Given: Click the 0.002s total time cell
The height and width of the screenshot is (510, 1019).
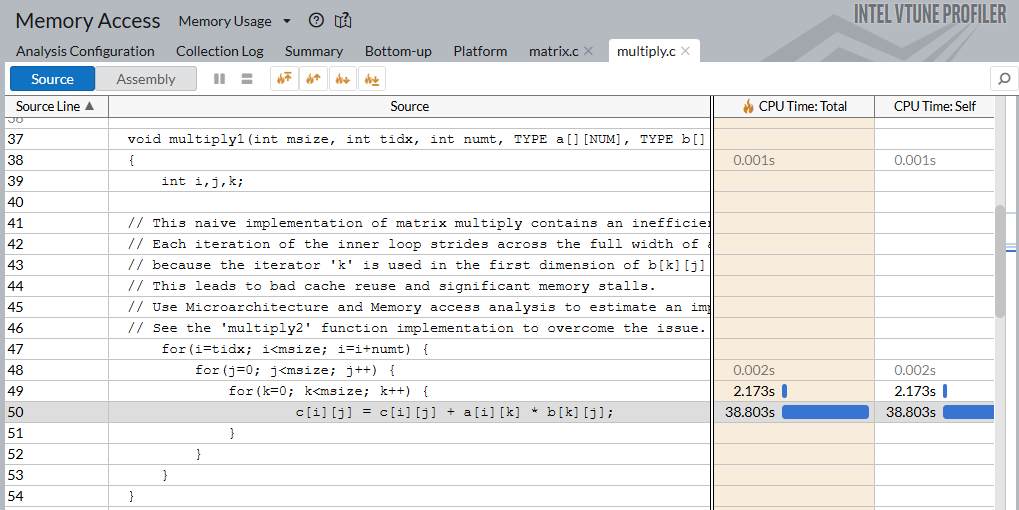Looking at the screenshot, I should (754, 370).
